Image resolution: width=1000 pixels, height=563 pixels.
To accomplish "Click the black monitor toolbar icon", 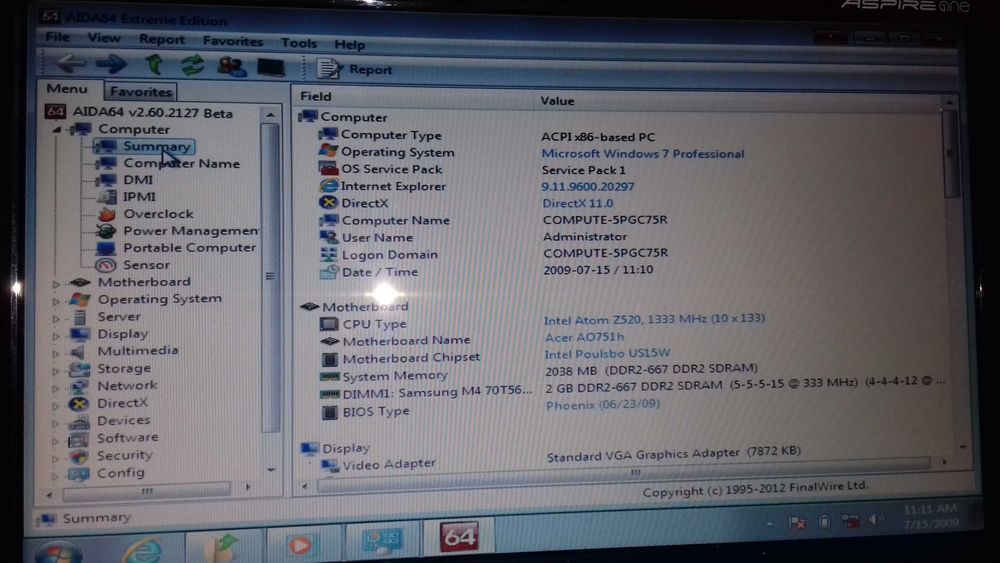I will point(271,67).
